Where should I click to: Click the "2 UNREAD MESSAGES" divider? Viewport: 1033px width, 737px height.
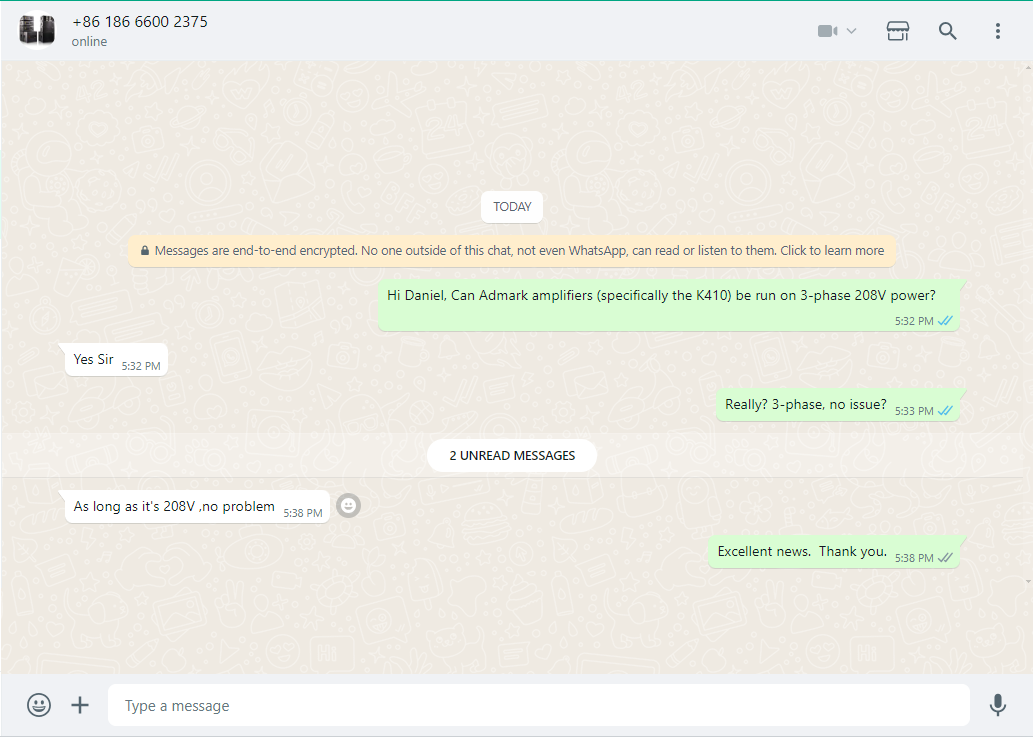(512, 456)
